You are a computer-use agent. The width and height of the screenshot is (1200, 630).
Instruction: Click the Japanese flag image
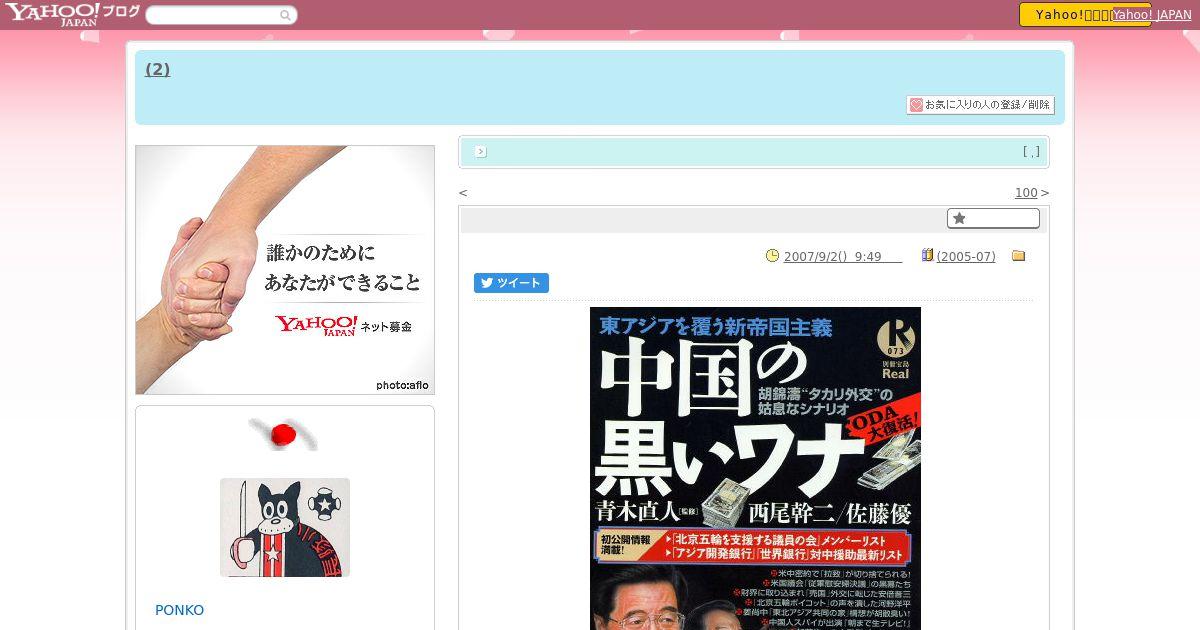click(284, 434)
